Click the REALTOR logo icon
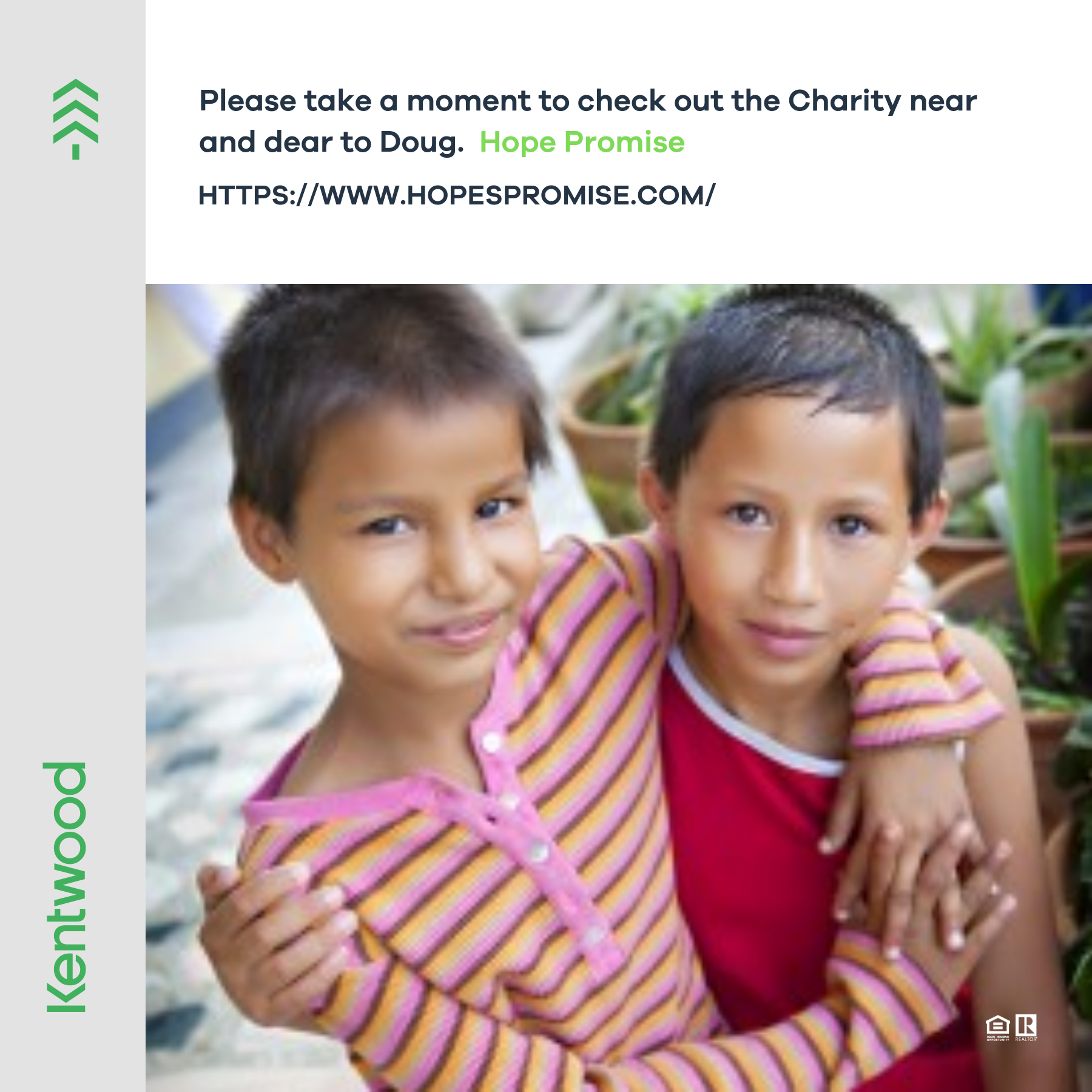1092x1092 pixels. pos(1026,1027)
